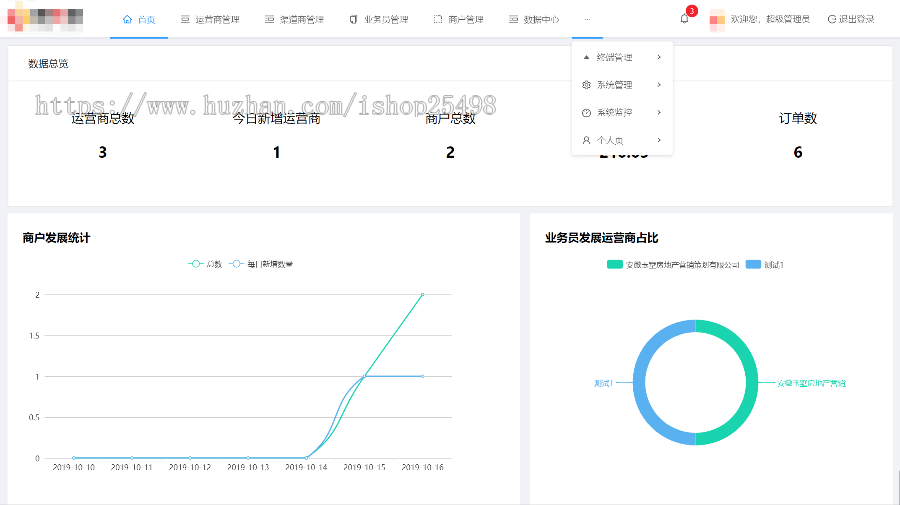Click the 商户总数 label
Image resolution: width=900 pixels, height=505 pixels.
pyautogui.click(x=451, y=119)
